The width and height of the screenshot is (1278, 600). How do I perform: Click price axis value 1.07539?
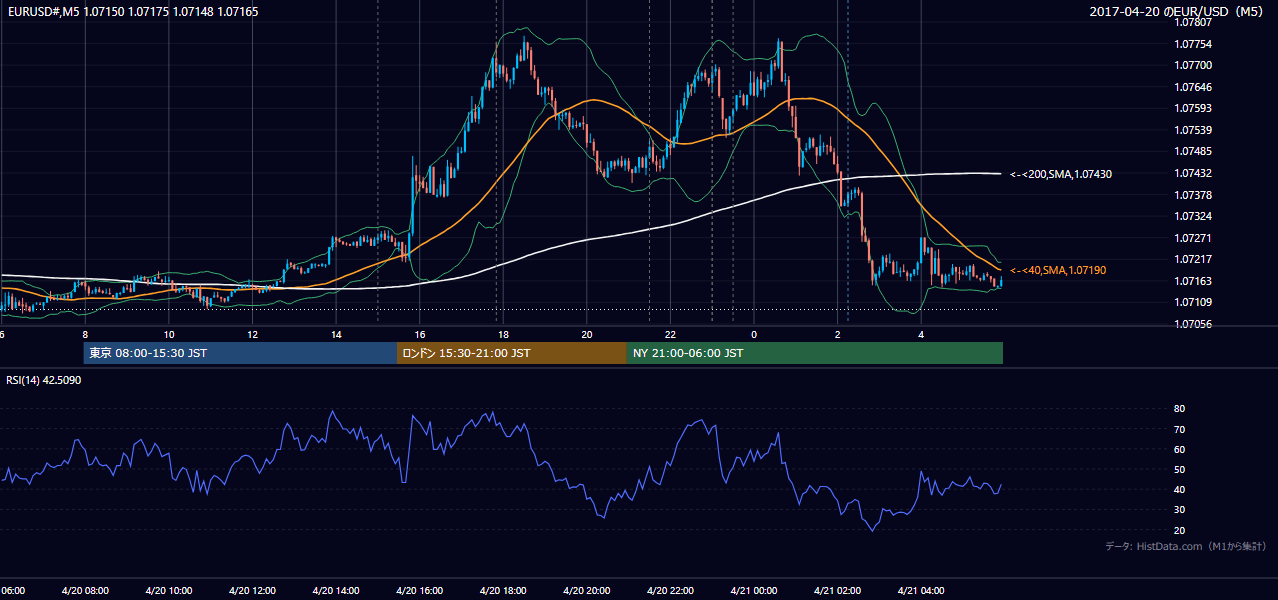pyautogui.click(x=1194, y=130)
